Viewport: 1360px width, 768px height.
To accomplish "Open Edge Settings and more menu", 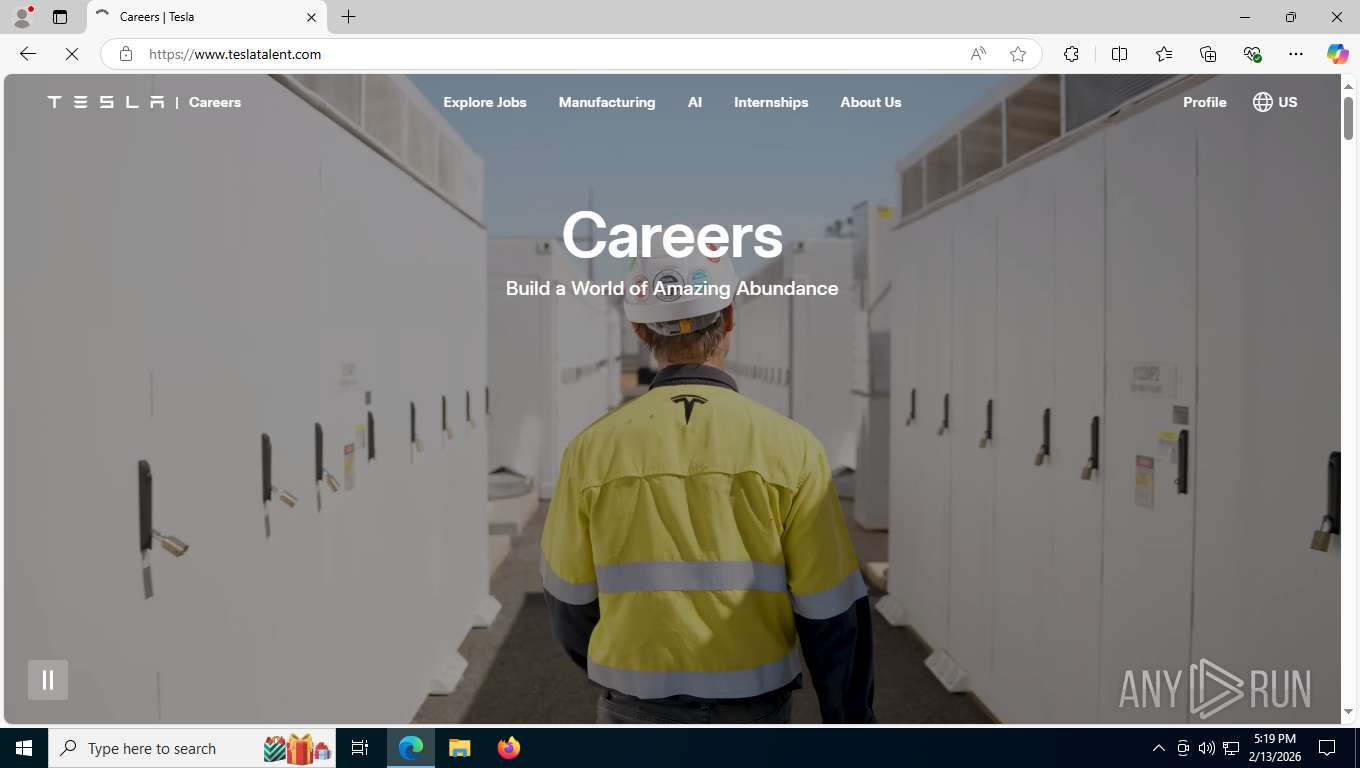I will pyautogui.click(x=1296, y=54).
